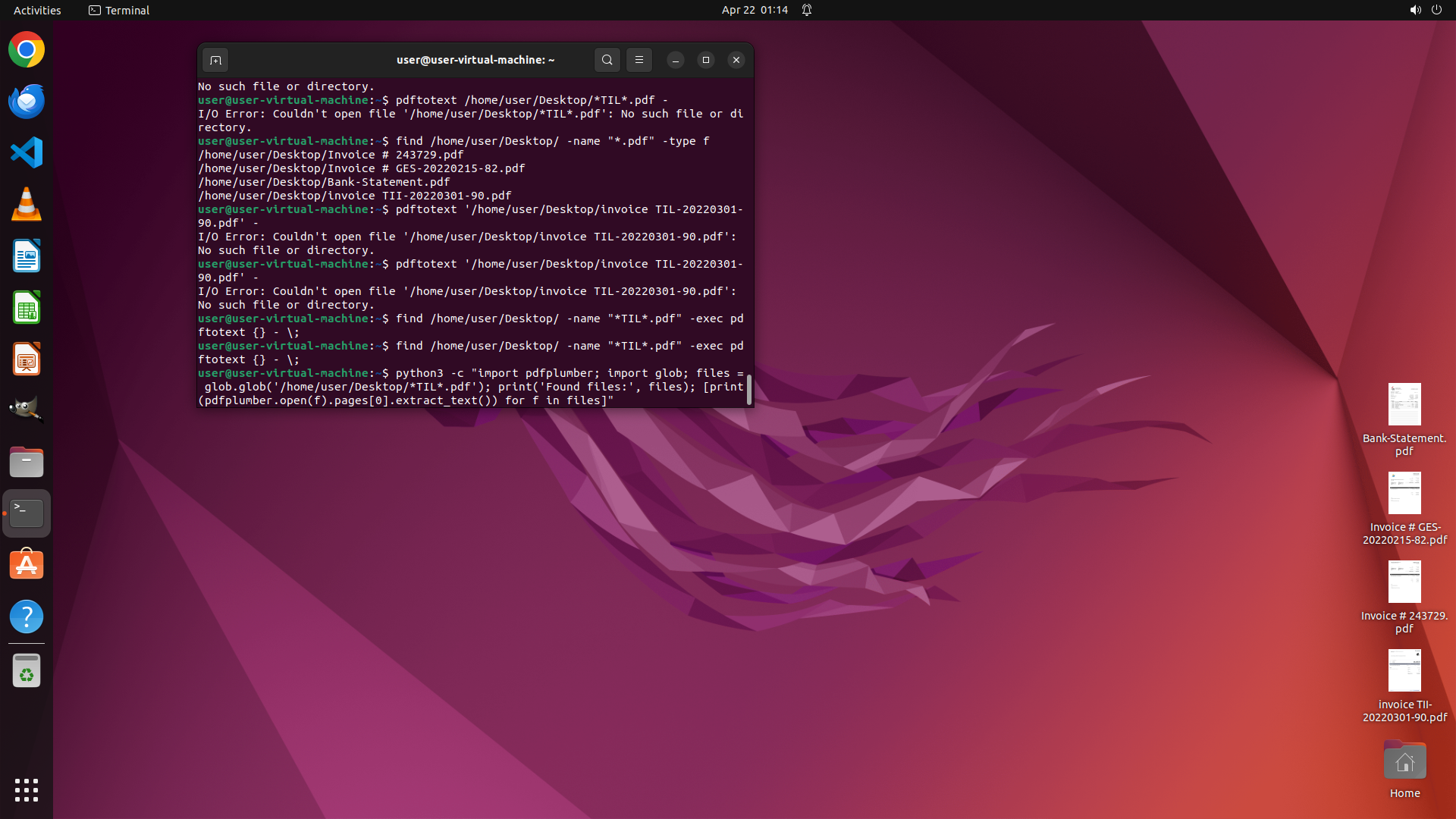Open the Activities overview

[37, 10]
